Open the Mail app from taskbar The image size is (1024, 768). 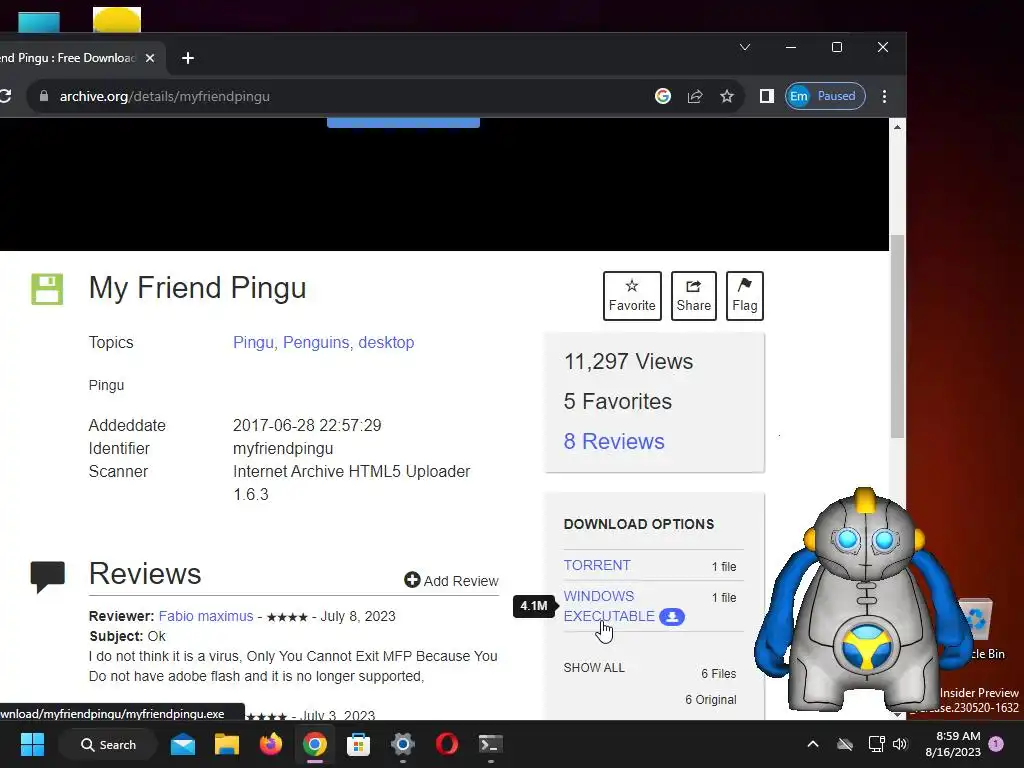[x=183, y=744]
